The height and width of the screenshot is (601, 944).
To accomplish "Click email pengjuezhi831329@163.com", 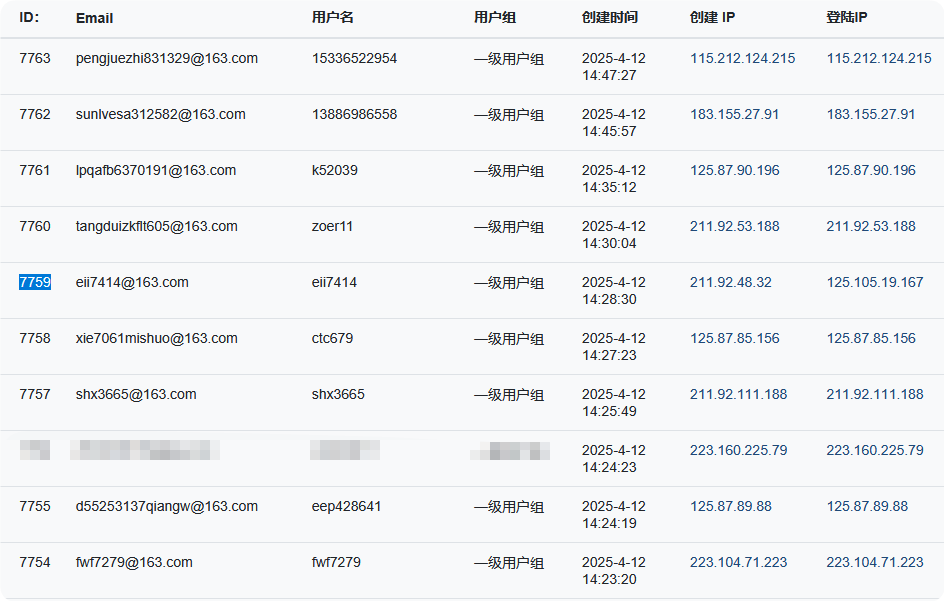I will pyautogui.click(x=167, y=58).
